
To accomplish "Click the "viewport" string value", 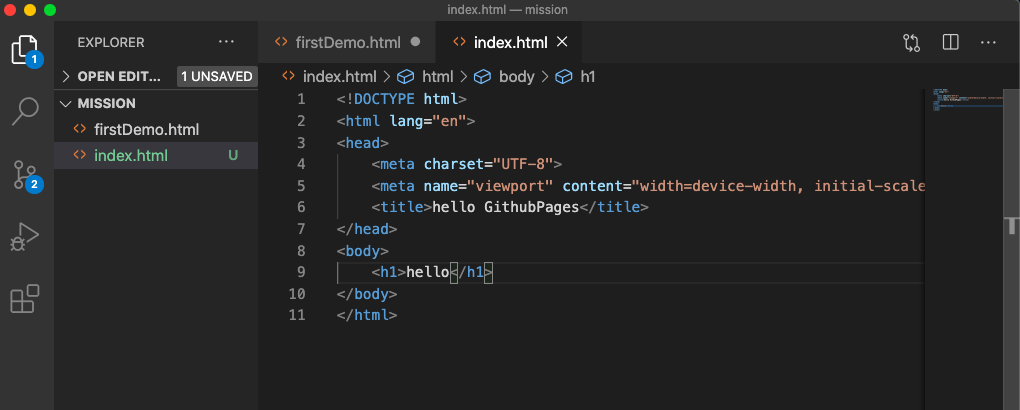I will click(x=510, y=186).
